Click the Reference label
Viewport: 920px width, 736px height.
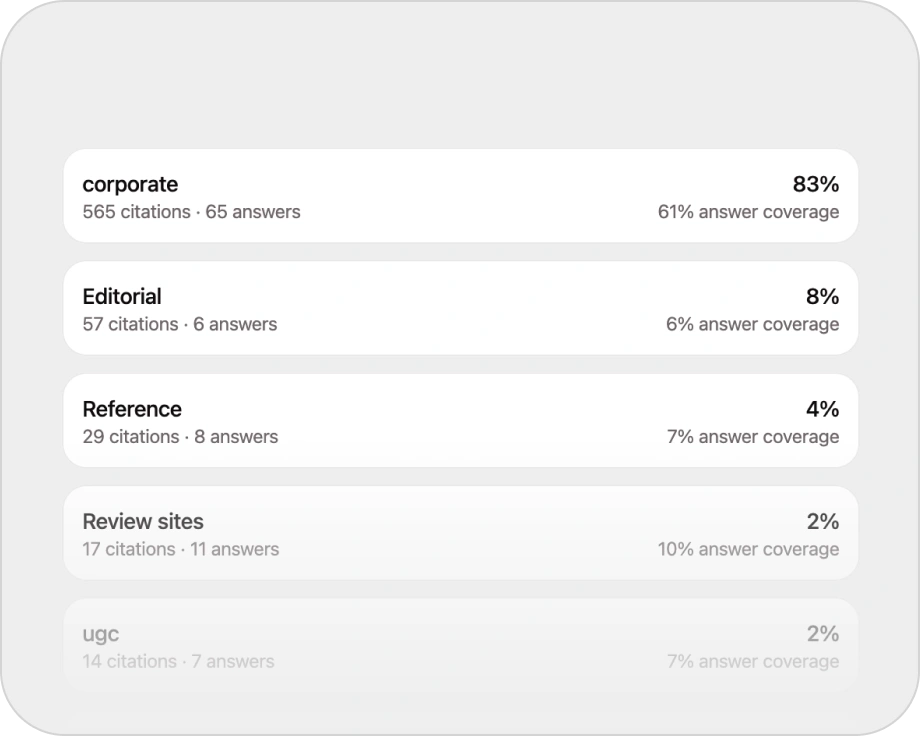[132, 408]
